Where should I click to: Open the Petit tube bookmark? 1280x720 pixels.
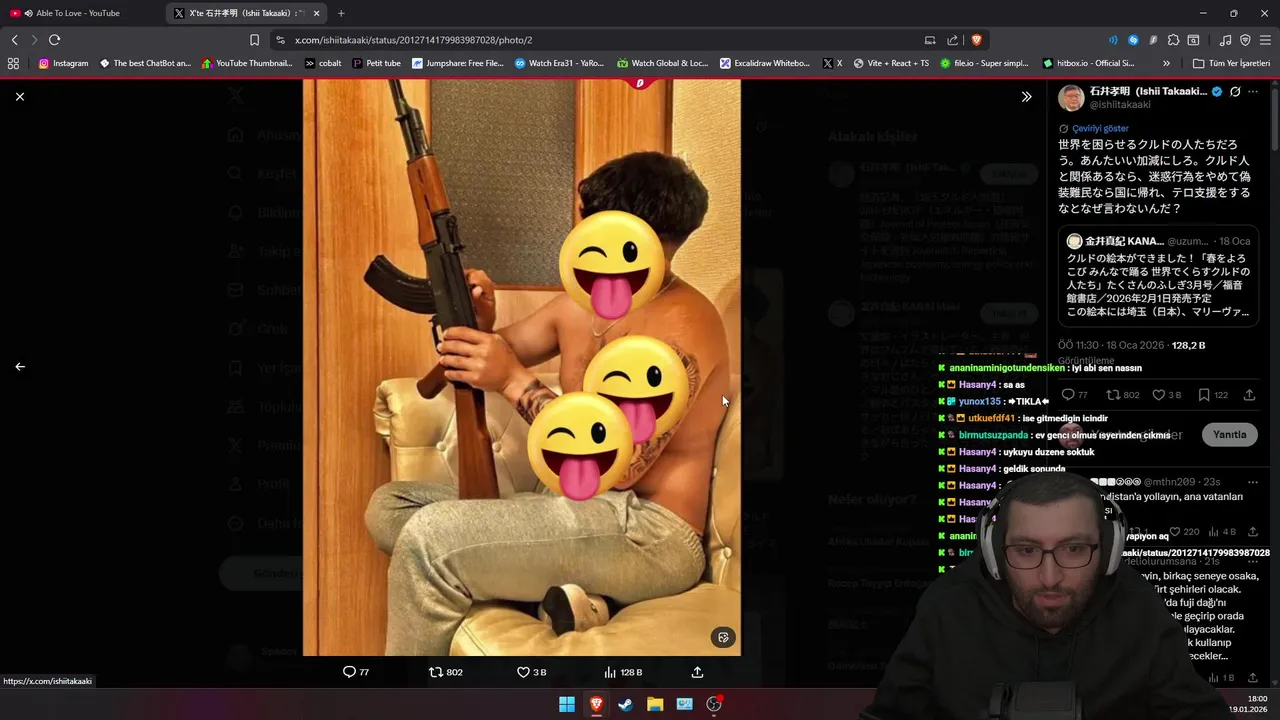tap(376, 63)
